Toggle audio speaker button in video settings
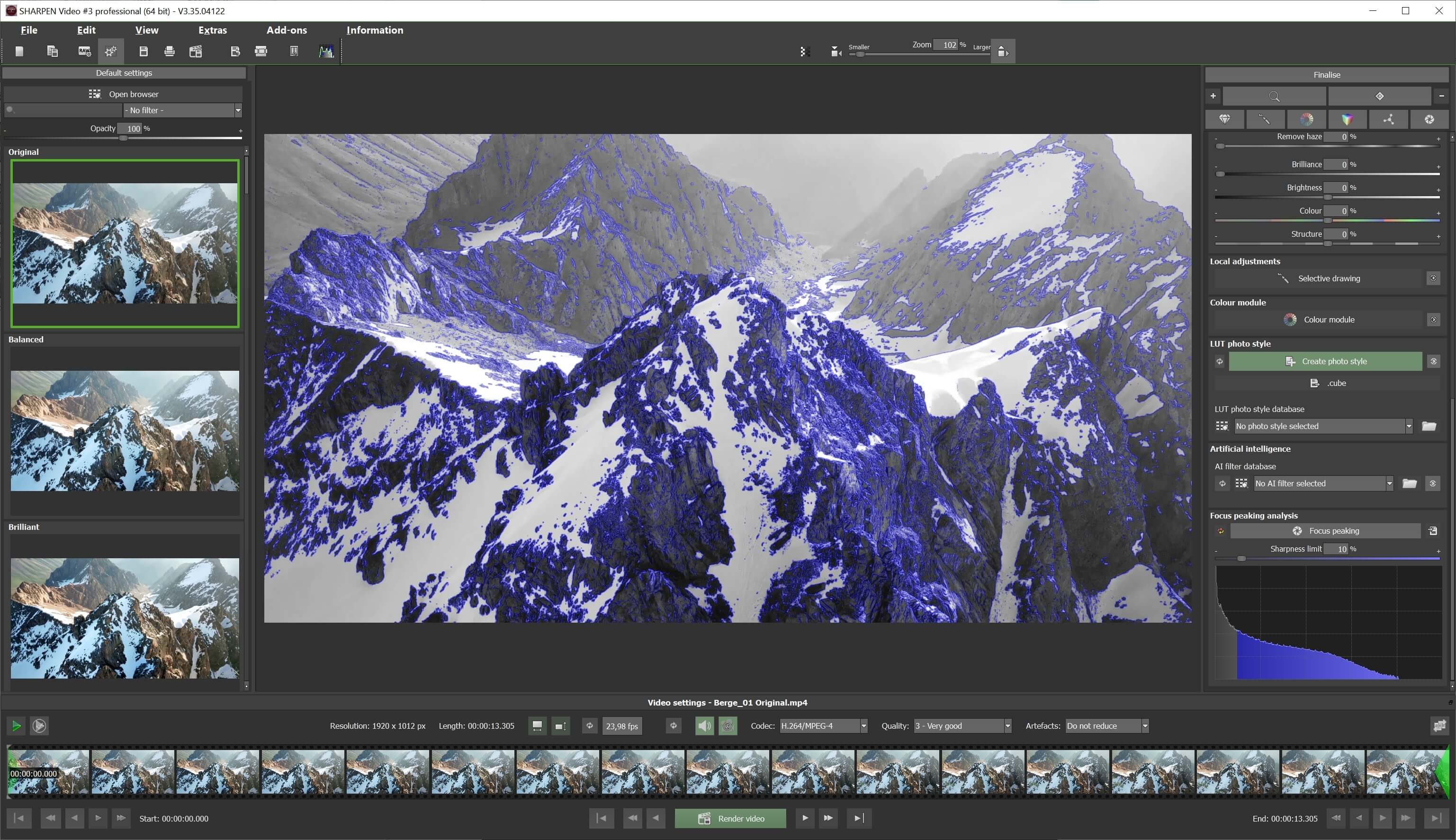 pos(704,726)
